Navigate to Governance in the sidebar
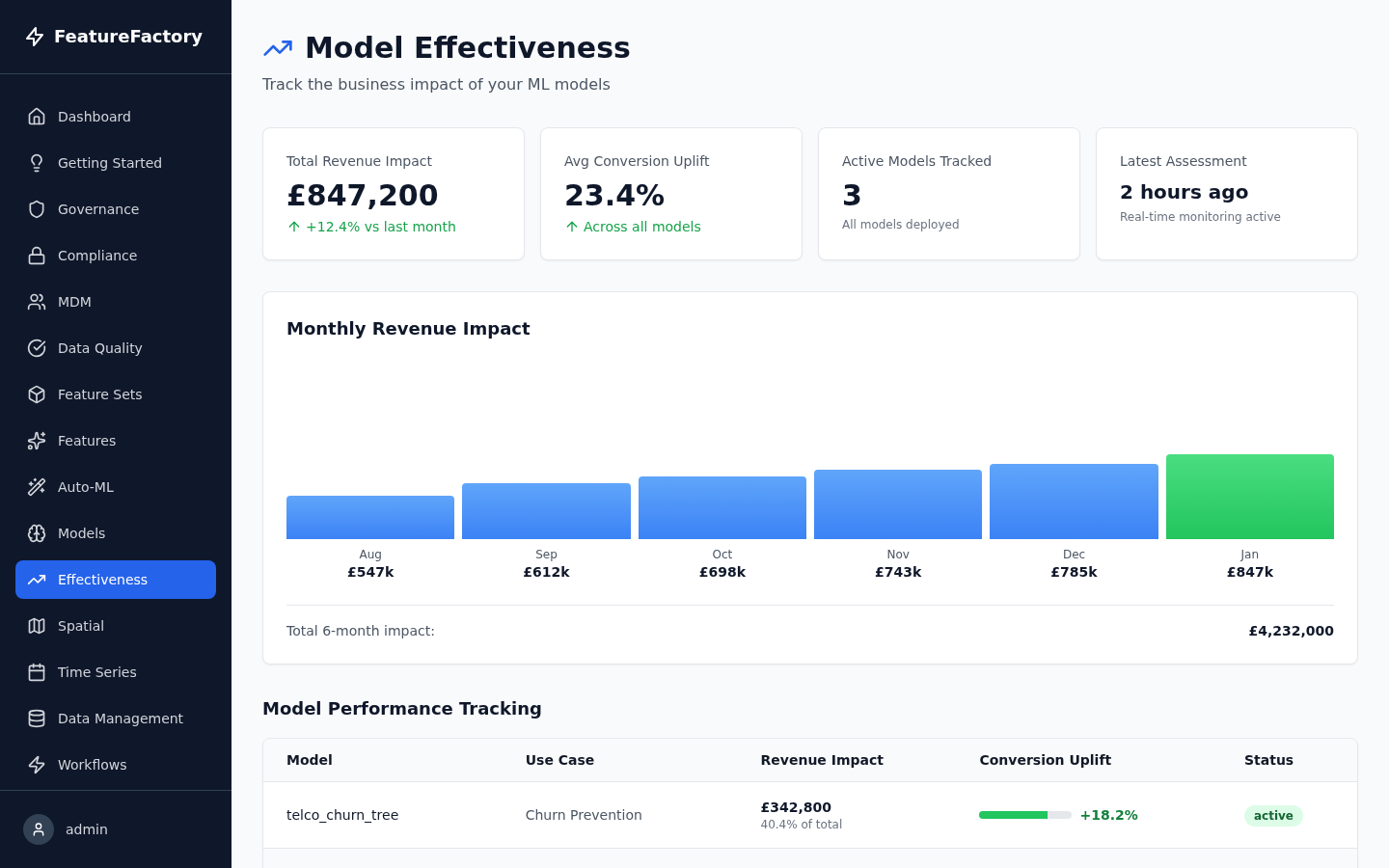The image size is (1389, 868). (99, 208)
